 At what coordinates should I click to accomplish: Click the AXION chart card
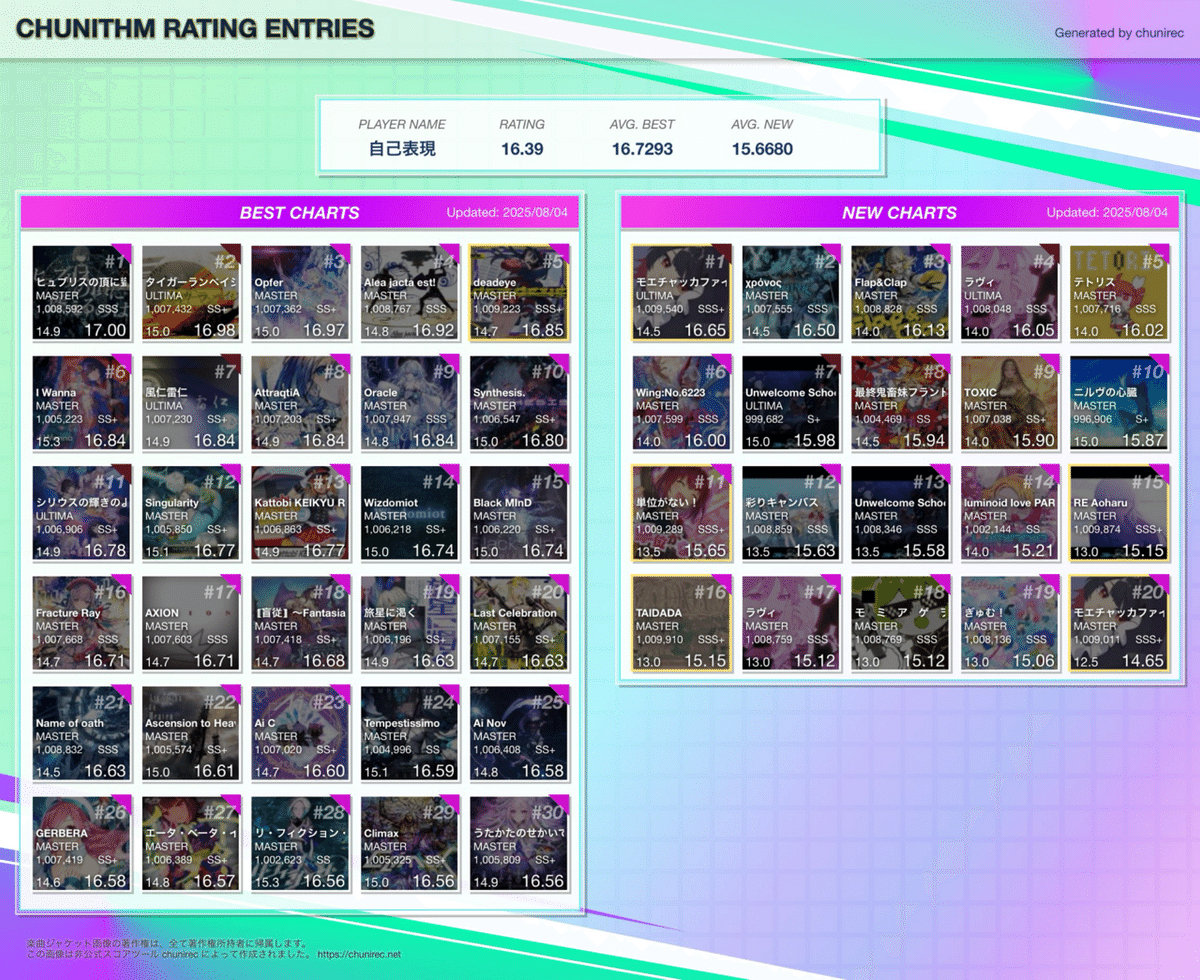pyautogui.click(x=191, y=623)
